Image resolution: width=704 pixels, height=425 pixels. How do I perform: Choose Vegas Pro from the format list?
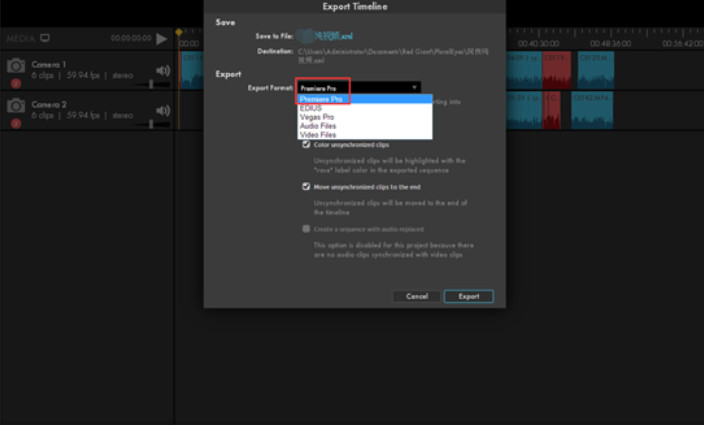coord(365,117)
